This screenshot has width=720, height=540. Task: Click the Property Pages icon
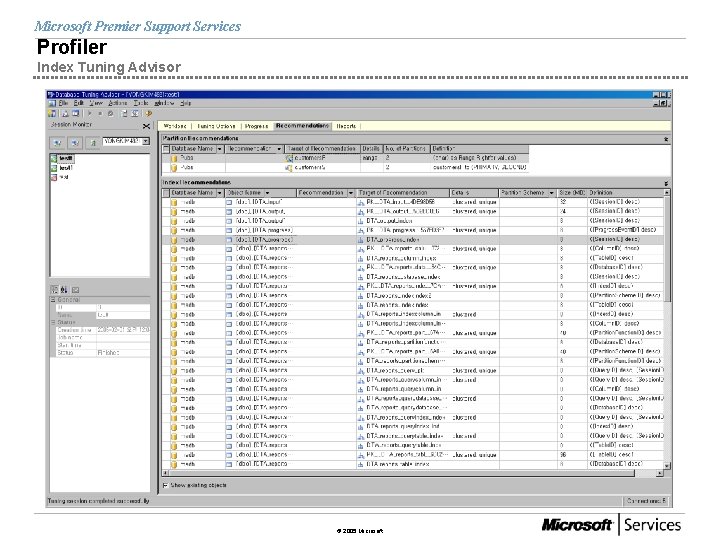(75, 289)
